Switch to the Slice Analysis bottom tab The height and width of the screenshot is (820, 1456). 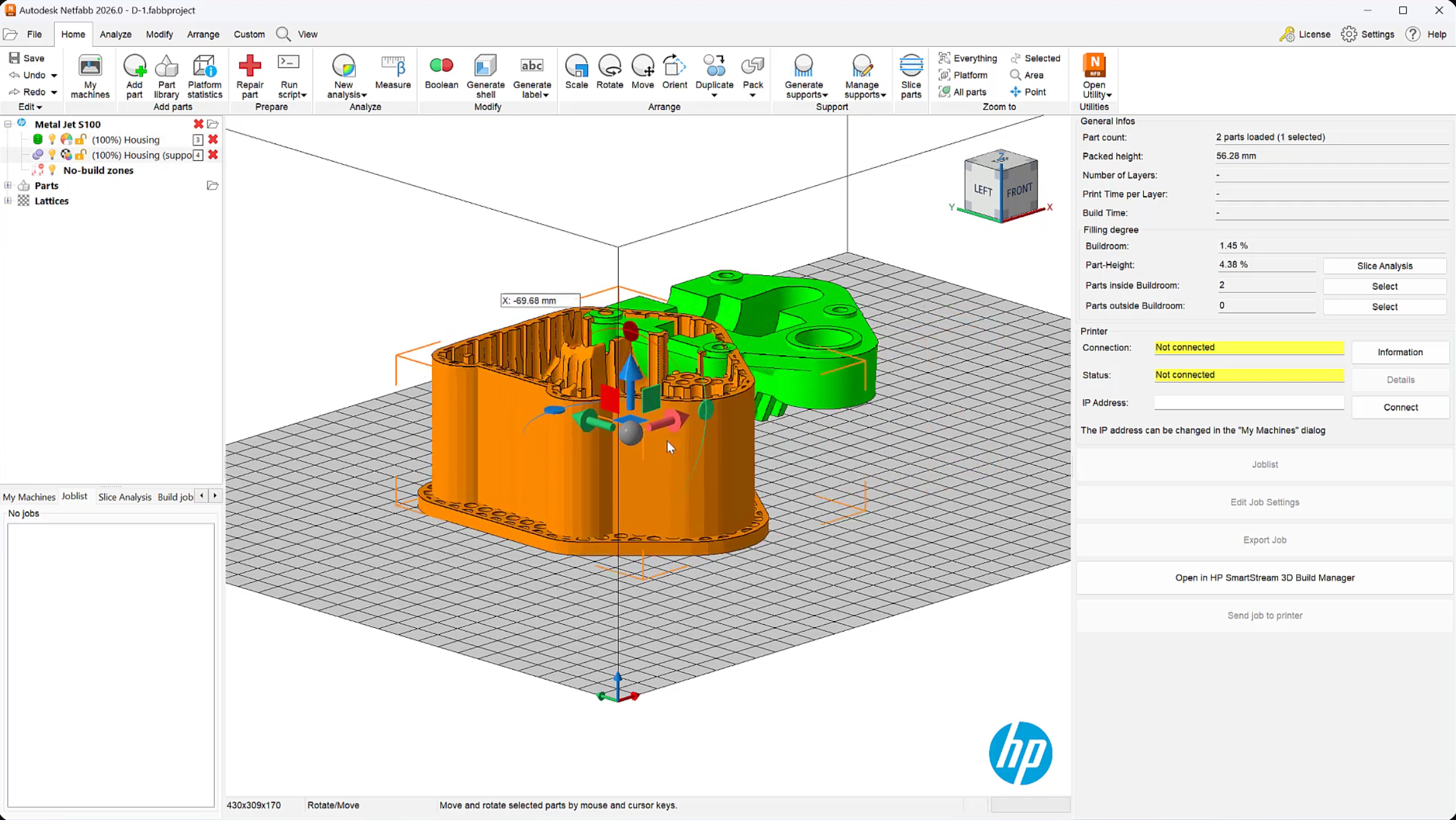[x=125, y=497]
